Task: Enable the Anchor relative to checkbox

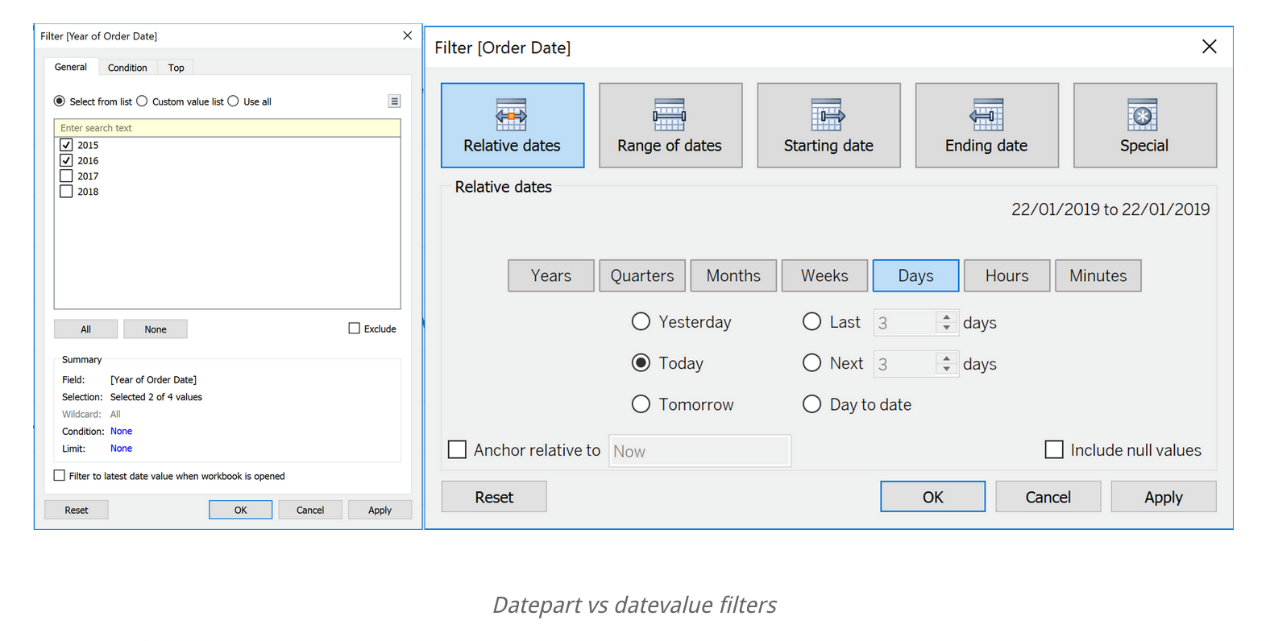Action: click(457, 450)
